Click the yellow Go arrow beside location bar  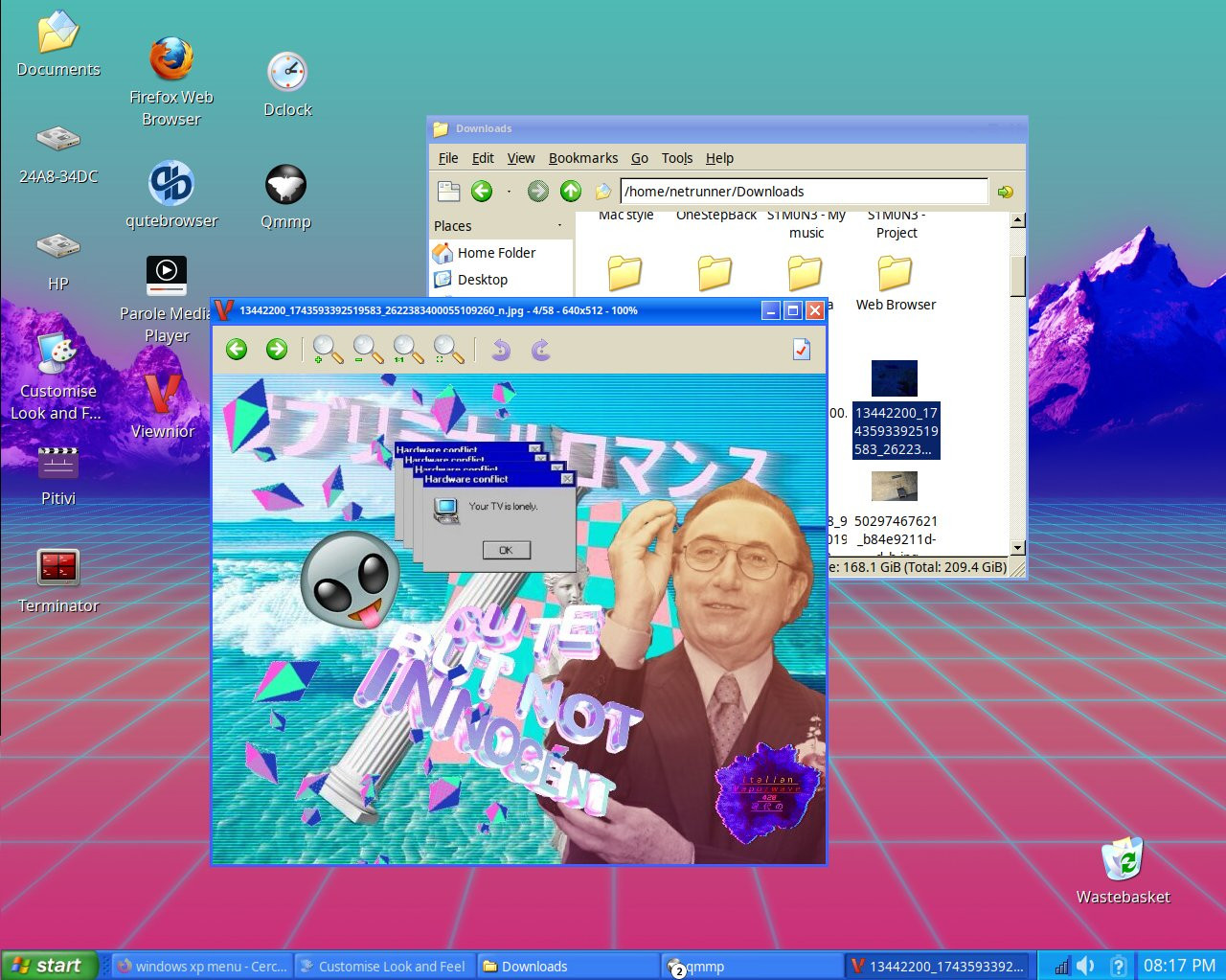(x=1004, y=191)
